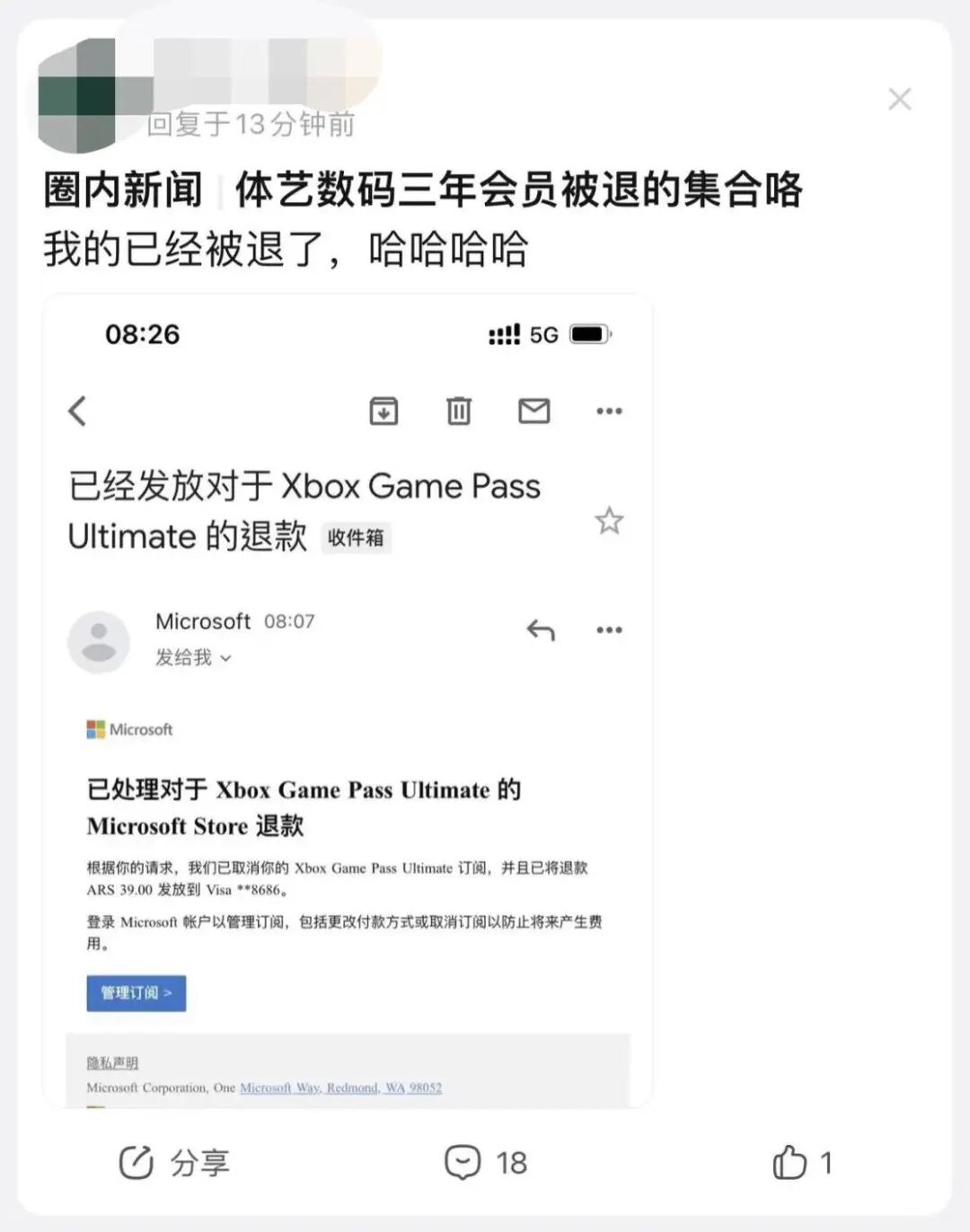
Task: Click the 收件箱 inbox label
Action: (x=356, y=538)
